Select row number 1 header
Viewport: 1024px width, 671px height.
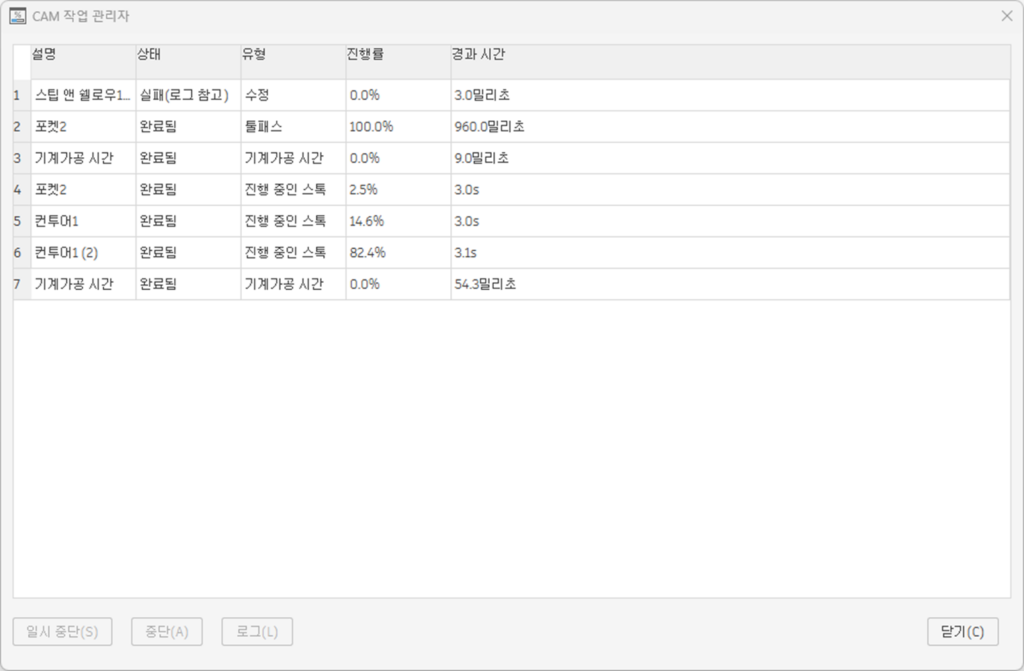(x=22, y=95)
